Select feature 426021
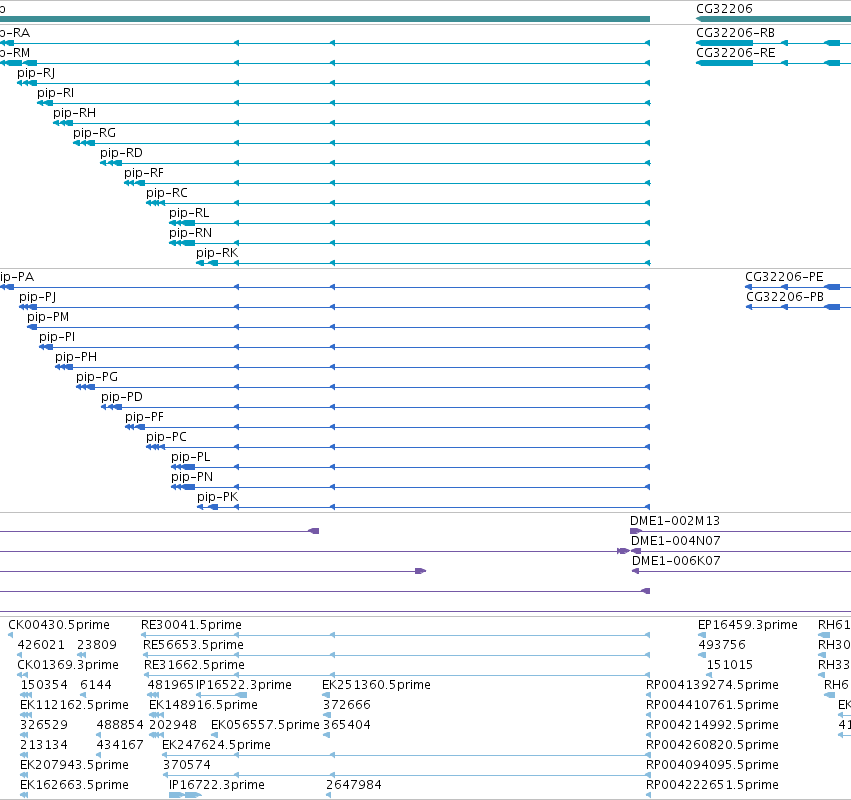 [x=41, y=645]
